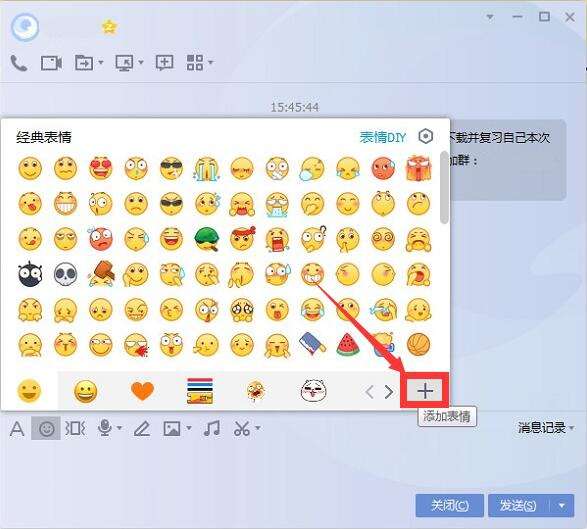This screenshot has width=587, height=529.
Task: Click the emoticon panel vertical scrollbar
Action: pos(444,187)
